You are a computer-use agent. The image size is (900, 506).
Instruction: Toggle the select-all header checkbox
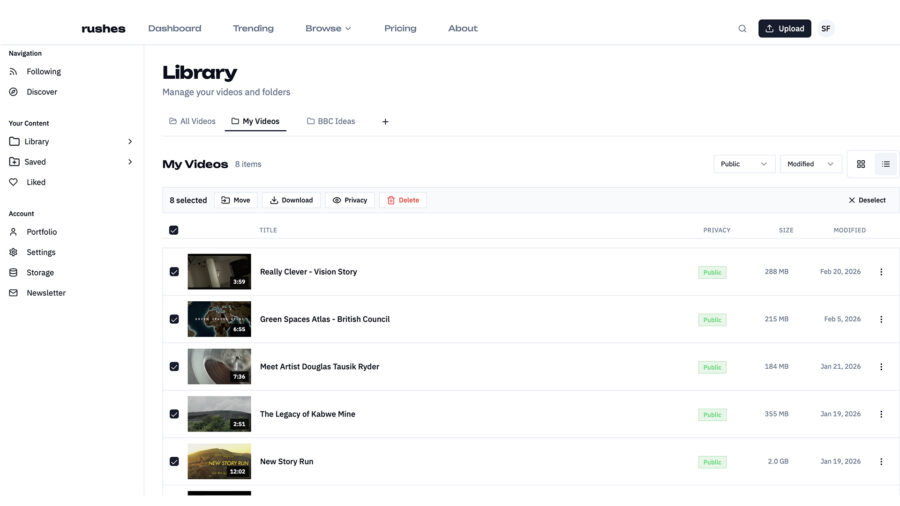click(x=174, y=230)
